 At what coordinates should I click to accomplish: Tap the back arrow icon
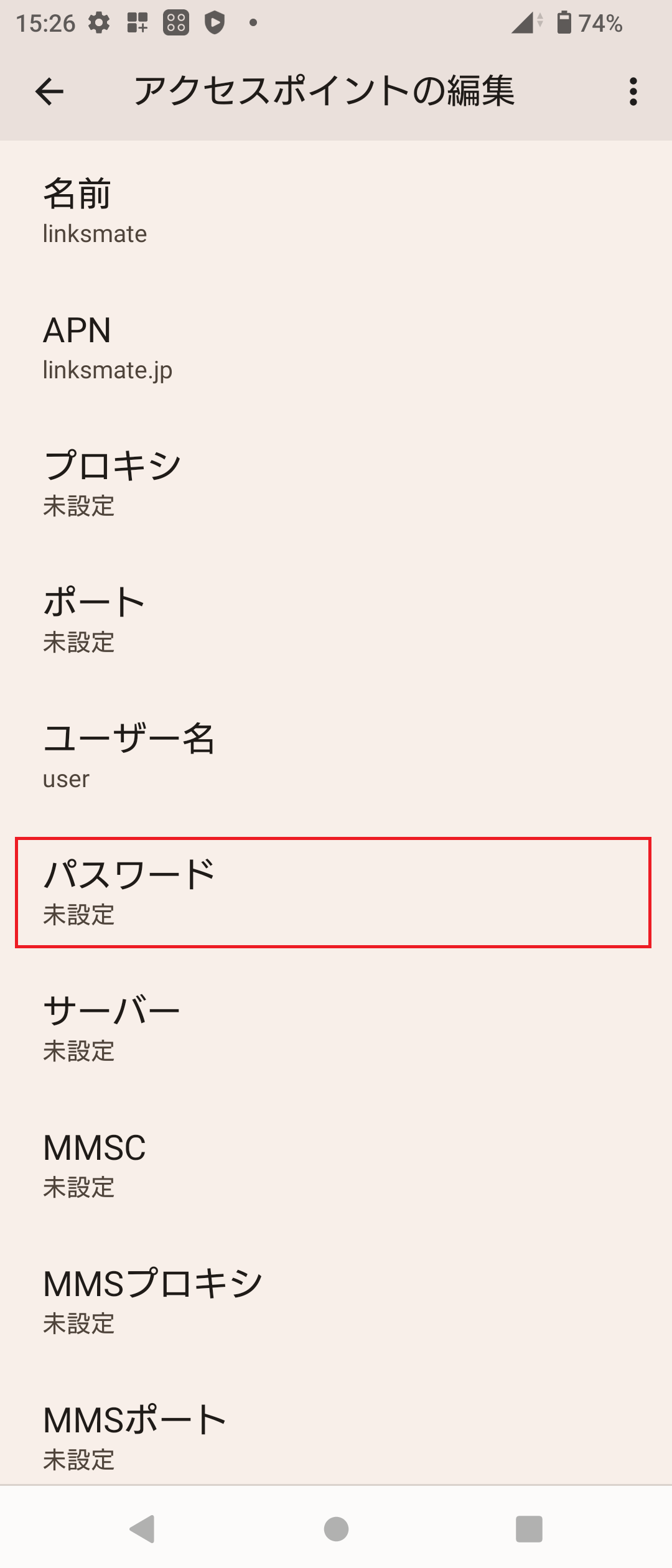pyautogui.click(x=49, y=92)
